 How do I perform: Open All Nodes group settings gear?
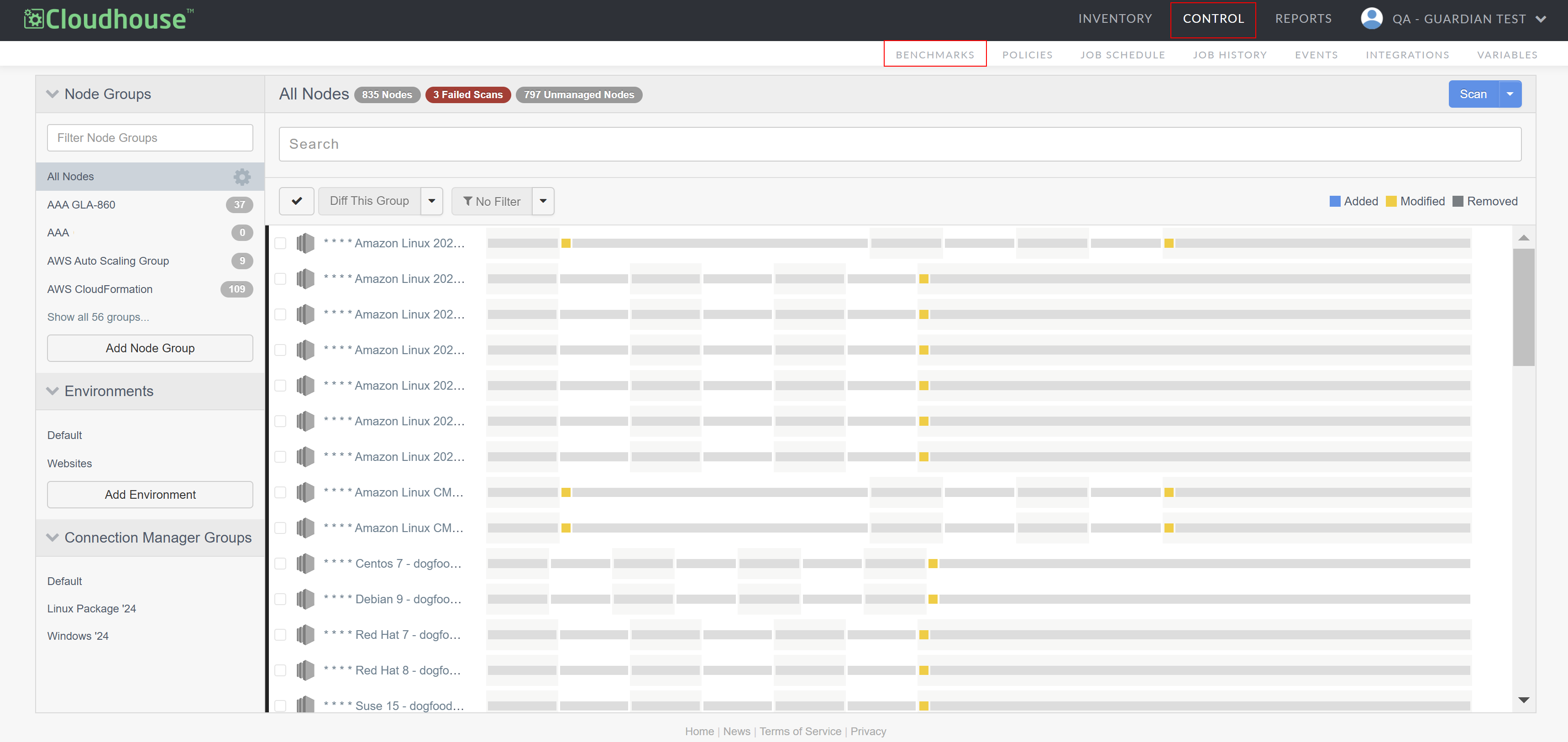point(241,177)
